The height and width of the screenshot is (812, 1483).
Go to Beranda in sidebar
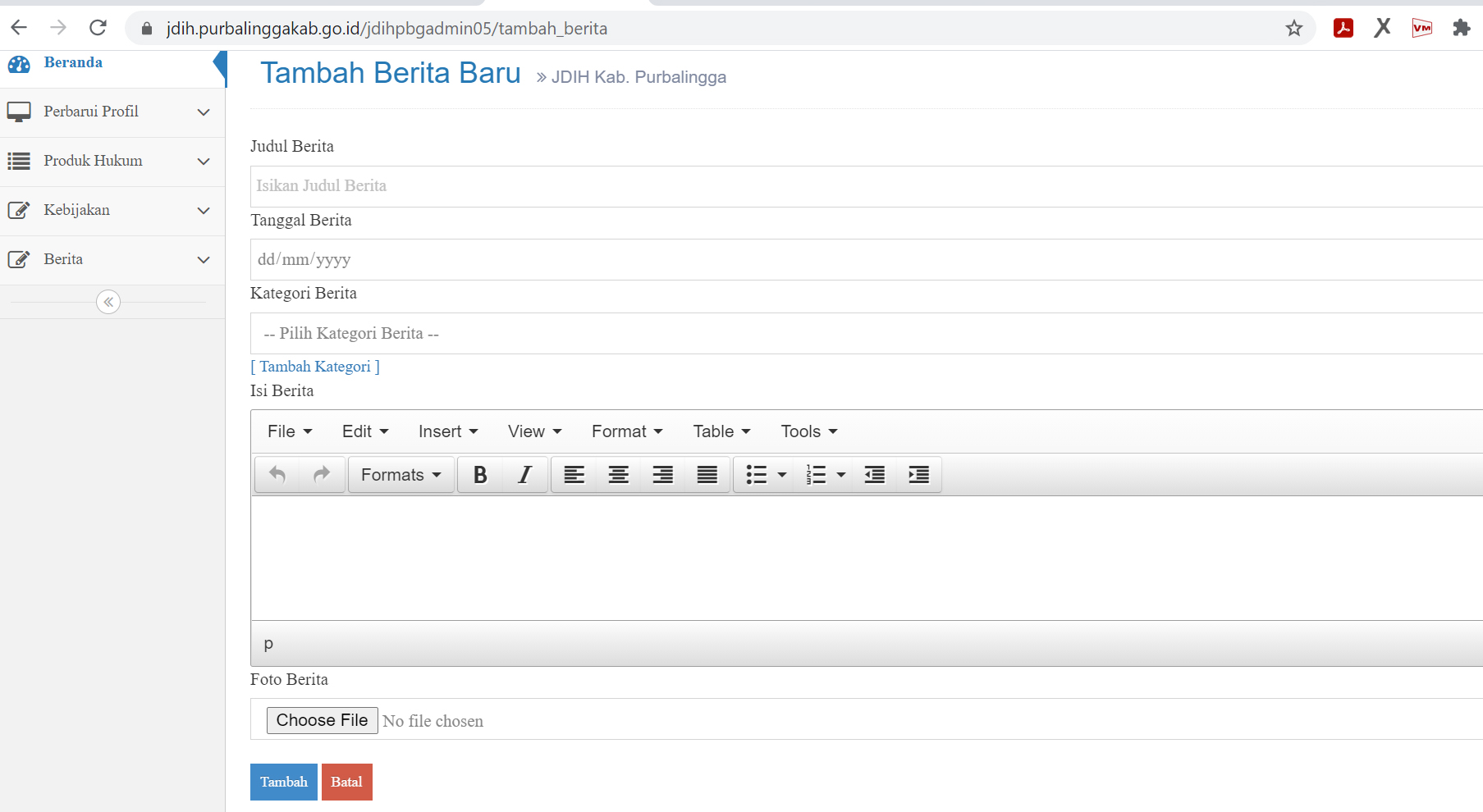coord(73,62)
